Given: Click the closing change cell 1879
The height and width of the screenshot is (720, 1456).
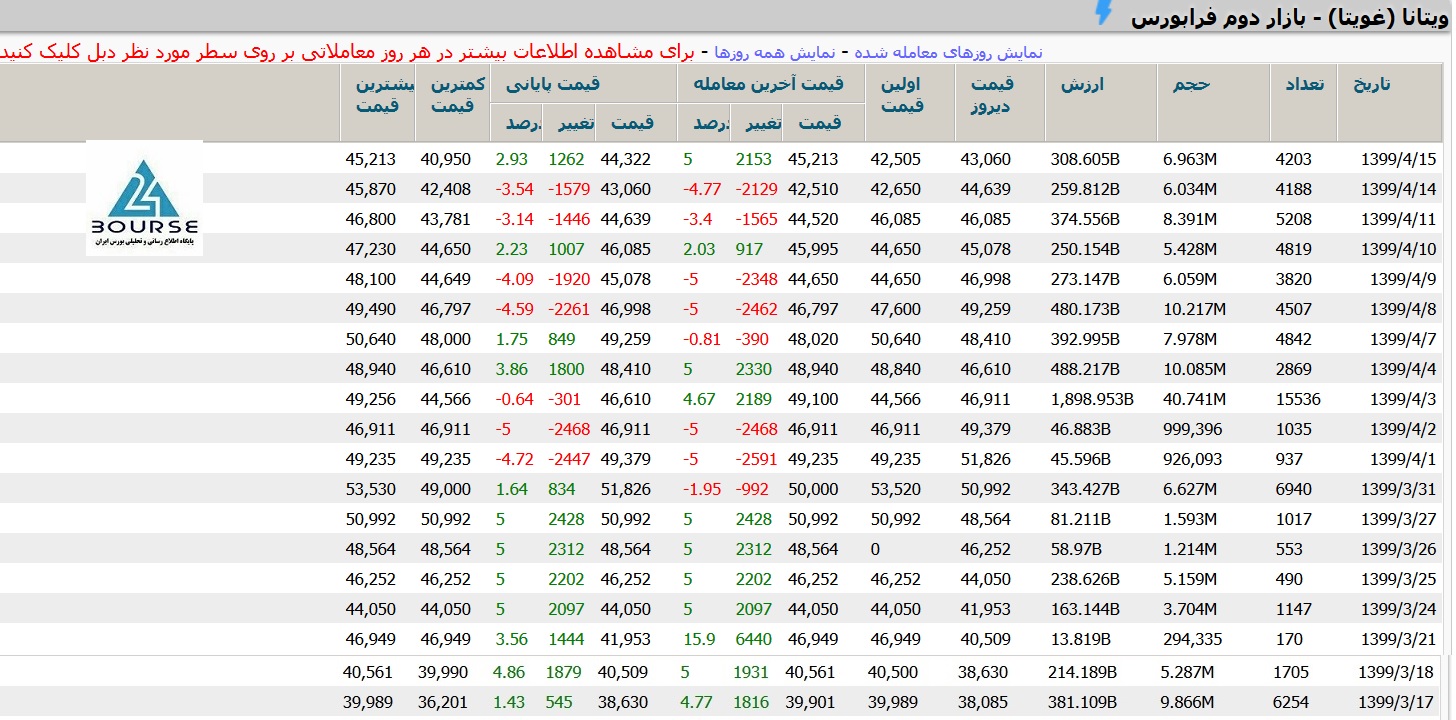Looking at the screenshot, I should coord(564,673).
